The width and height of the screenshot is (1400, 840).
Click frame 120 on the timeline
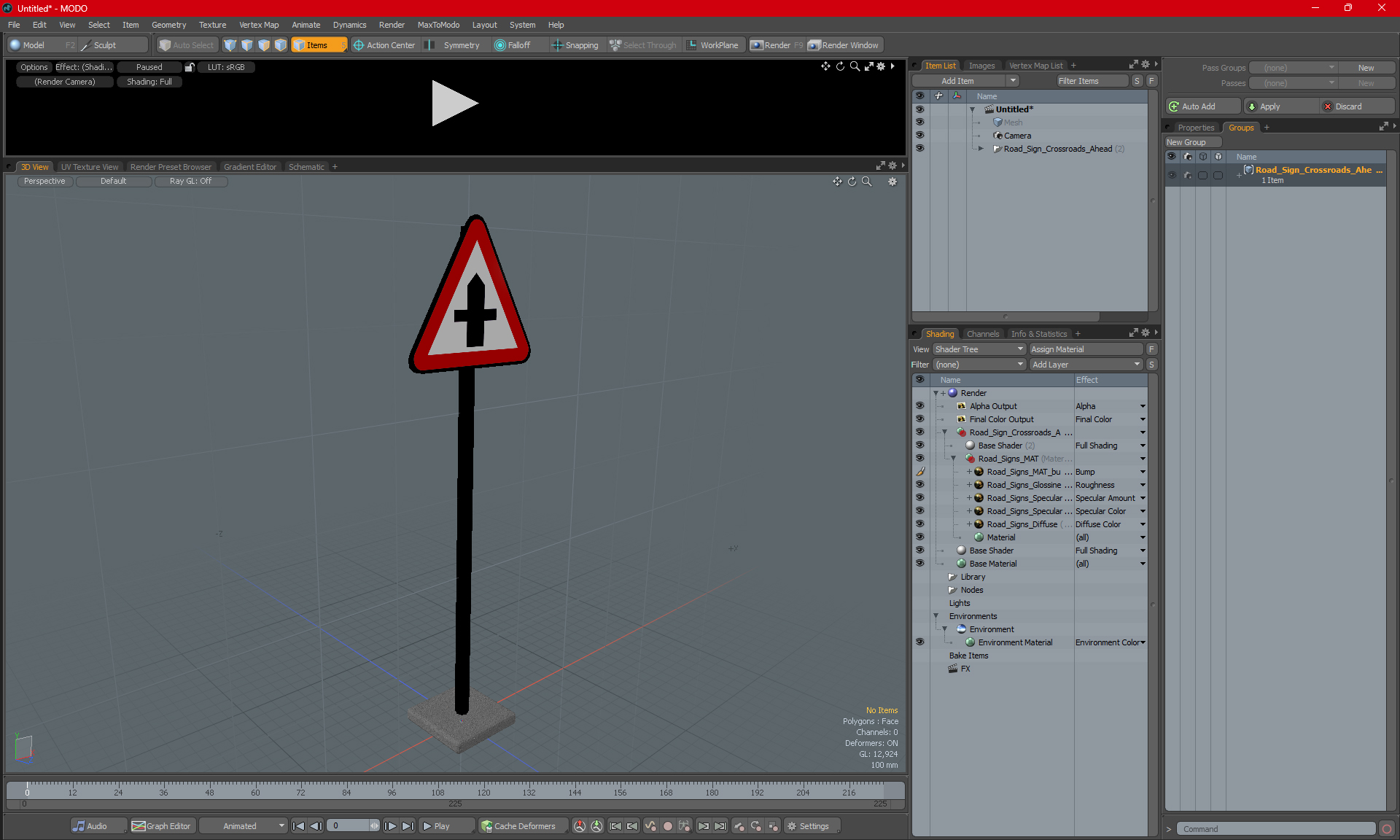click(483, 789)
